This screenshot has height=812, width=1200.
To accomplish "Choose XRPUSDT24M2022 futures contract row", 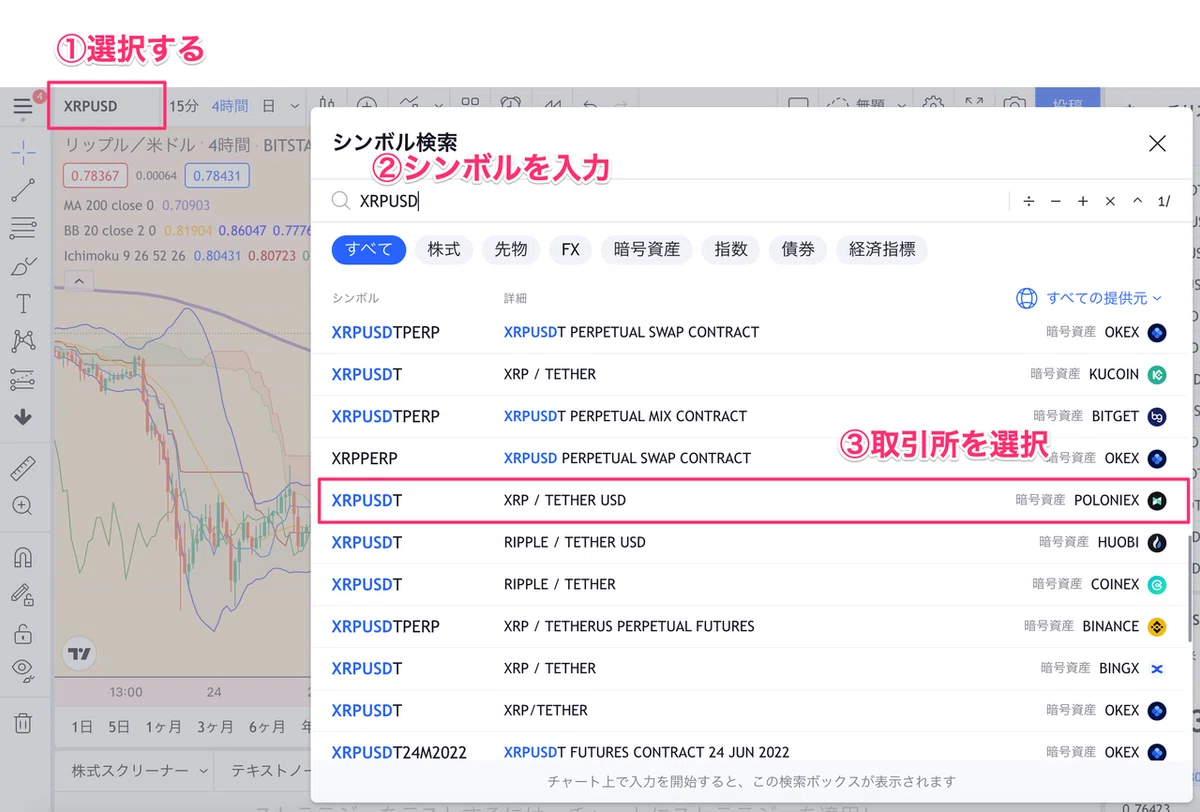I will coord(752,752).
